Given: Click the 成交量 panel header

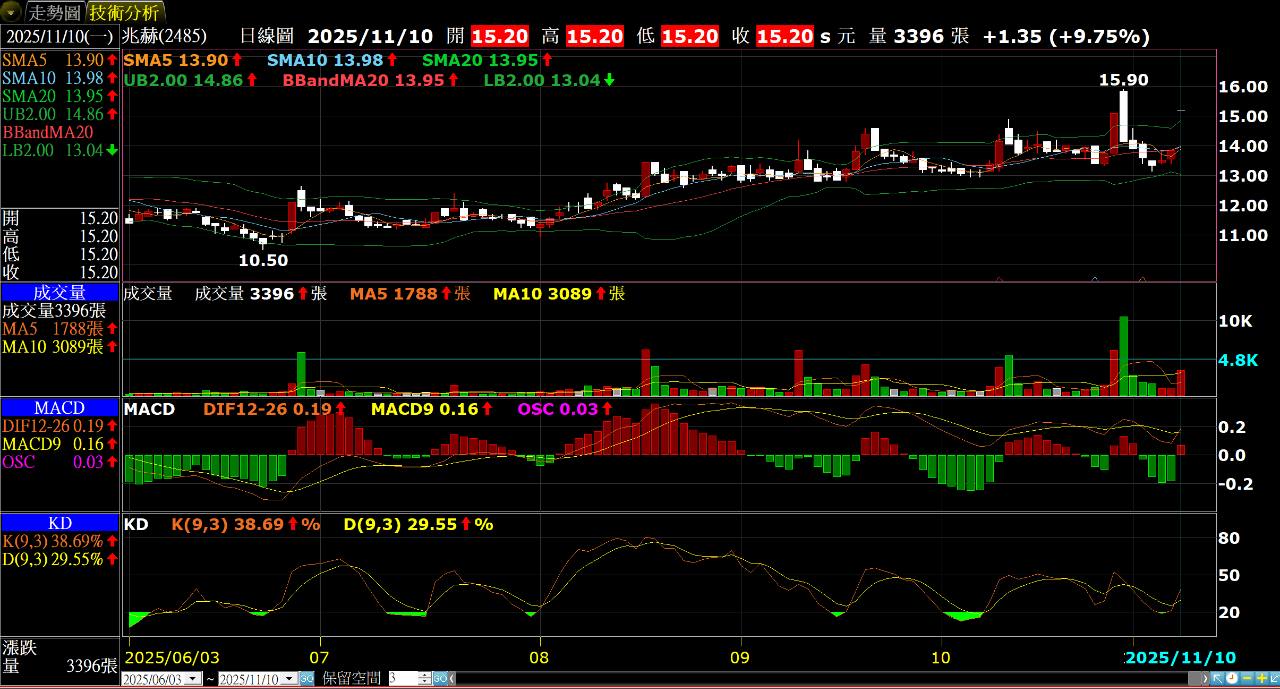Looking at the screenshot, I should [x=60, y=292].
